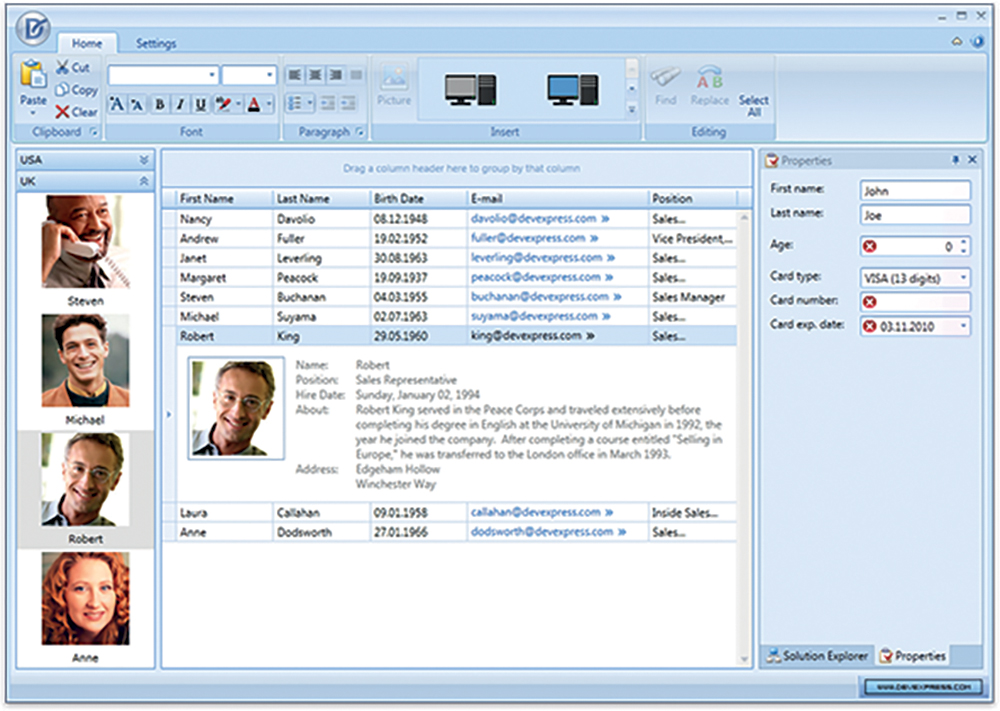The image size is (1000, 711).
Task: Click the Copy icon in Clipboard
Action: pyautogui.click(x=62, y=90)
